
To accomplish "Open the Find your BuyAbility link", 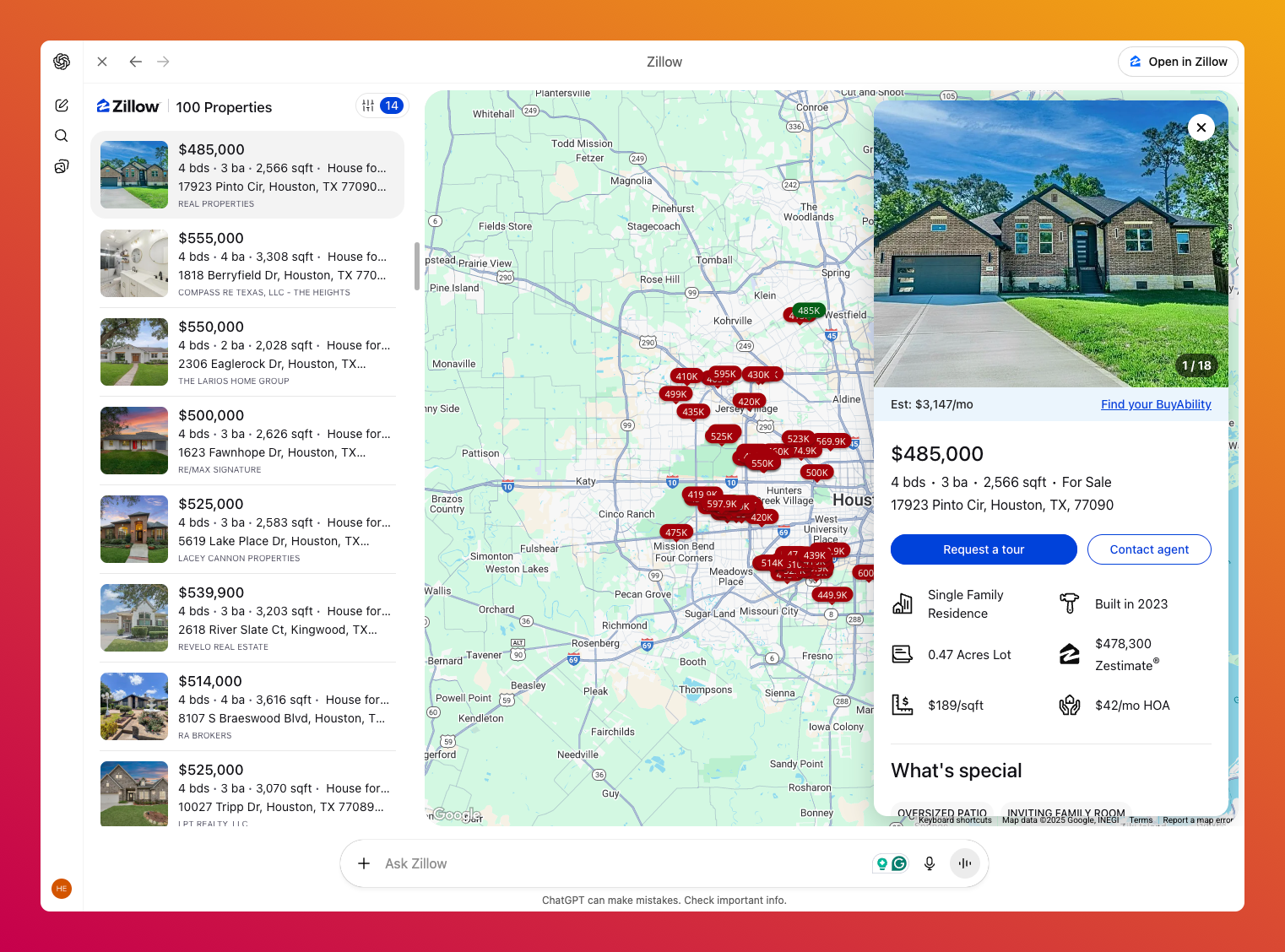I will pyautogui.click(x=1155, y=404).
